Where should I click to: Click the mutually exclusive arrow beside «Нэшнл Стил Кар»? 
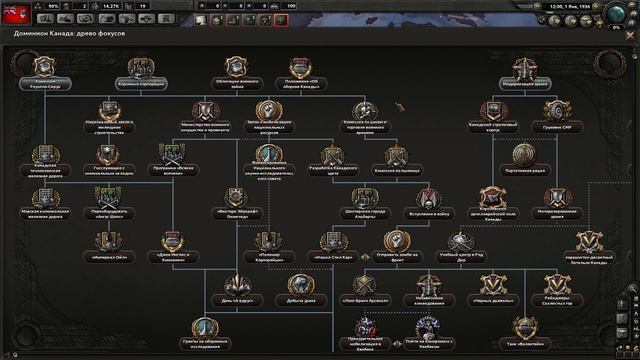(365, 257)
